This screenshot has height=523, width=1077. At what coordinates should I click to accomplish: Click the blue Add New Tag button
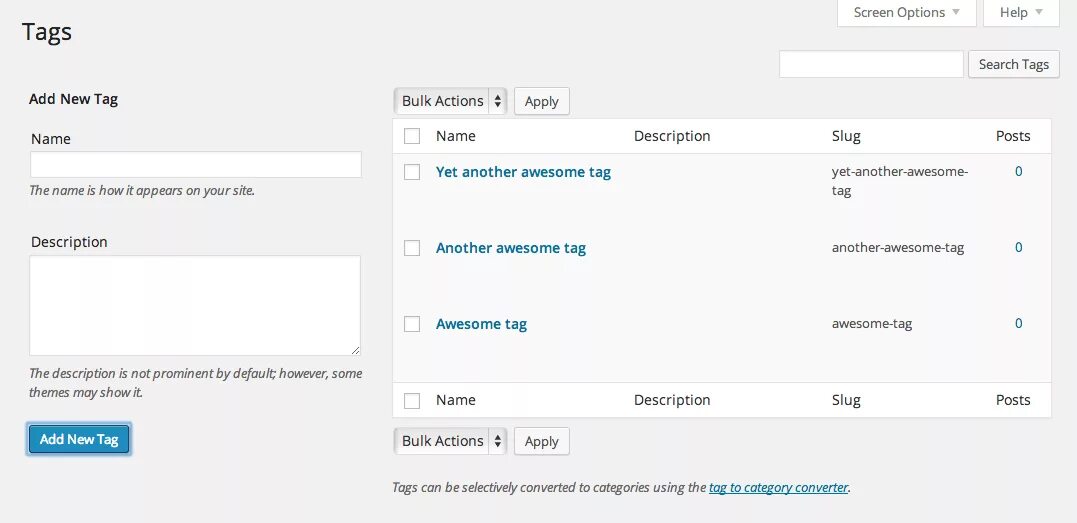(79, 439)
